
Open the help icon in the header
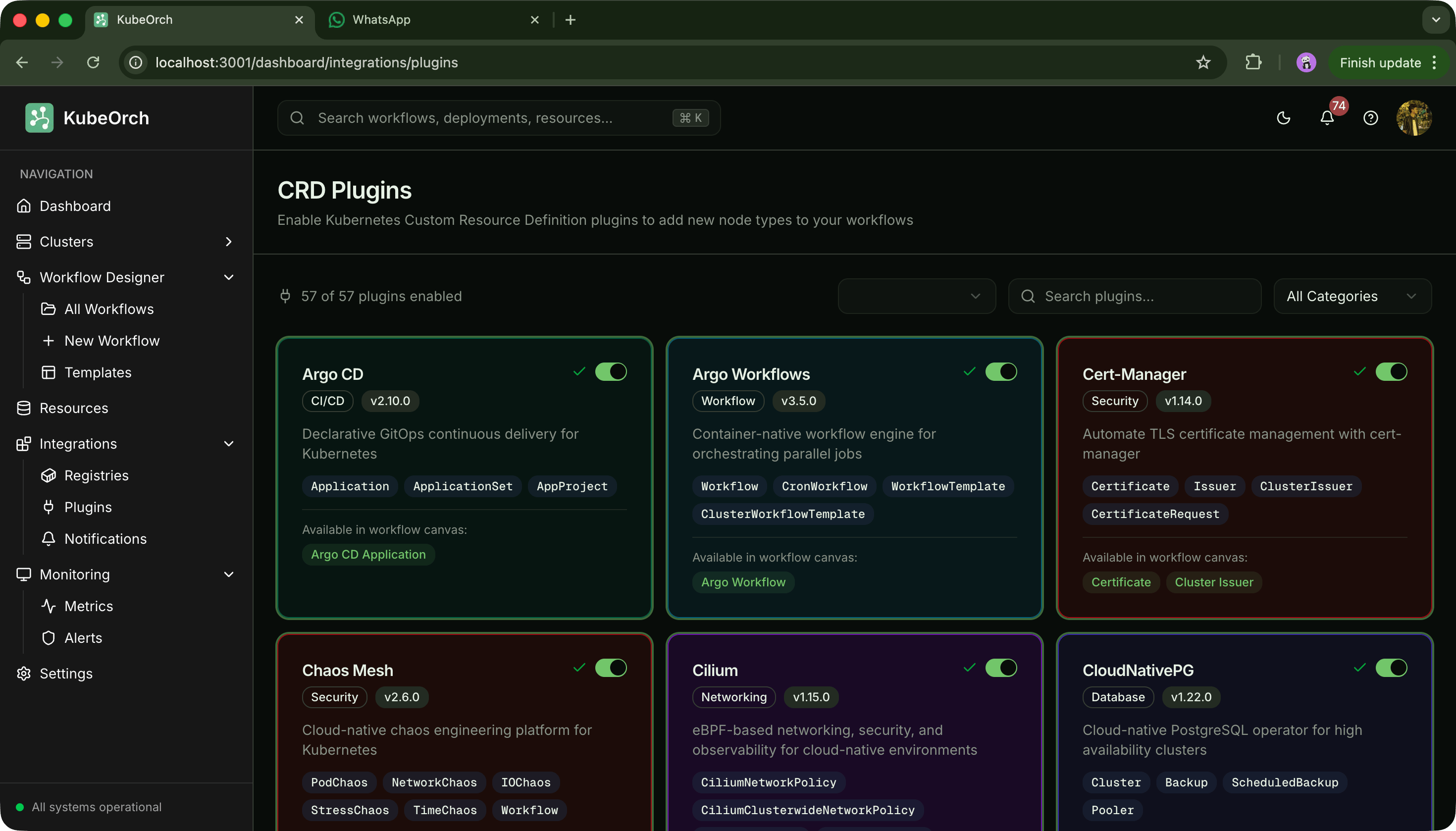tap(1370, 117)
